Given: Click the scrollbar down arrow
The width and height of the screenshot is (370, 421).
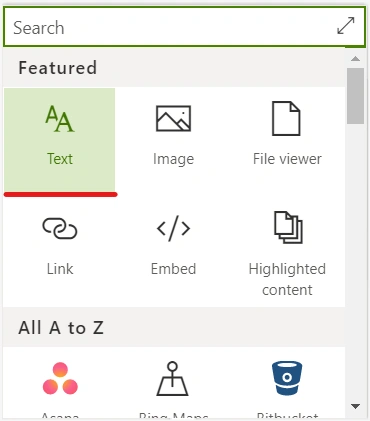Looking at the screenshot, I should click(356, 406).
